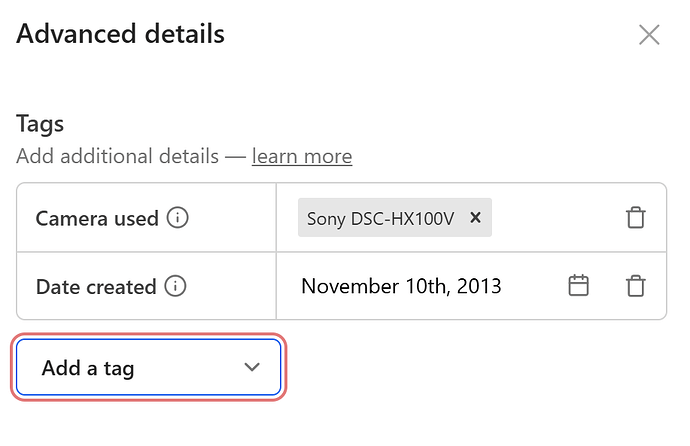Open the learn more link
This screenshot has height=446, width=690.
(302, 156)
